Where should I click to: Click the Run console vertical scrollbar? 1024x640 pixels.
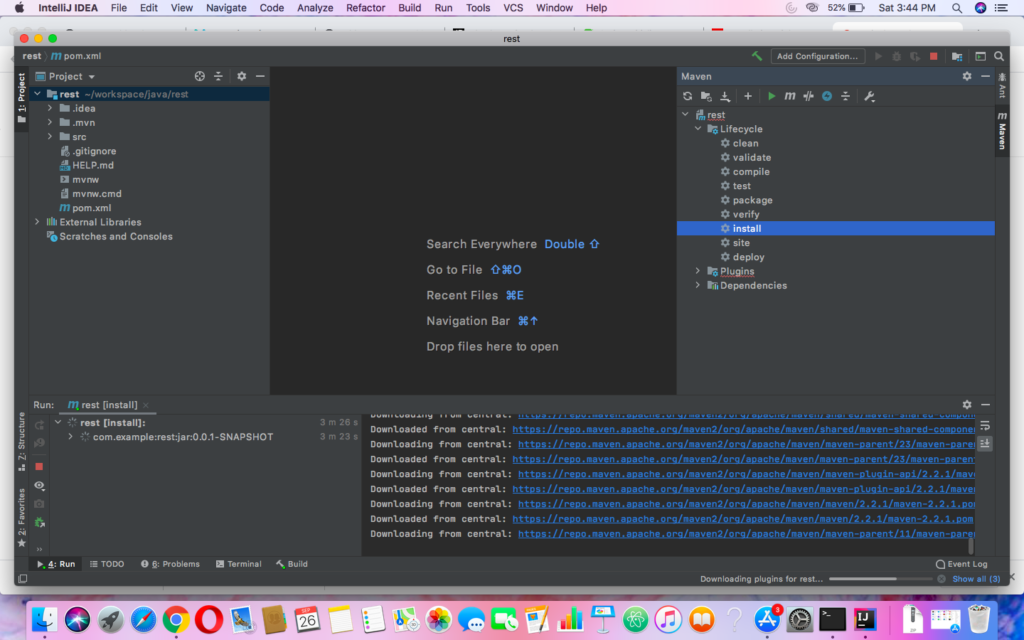click(970, 545)
